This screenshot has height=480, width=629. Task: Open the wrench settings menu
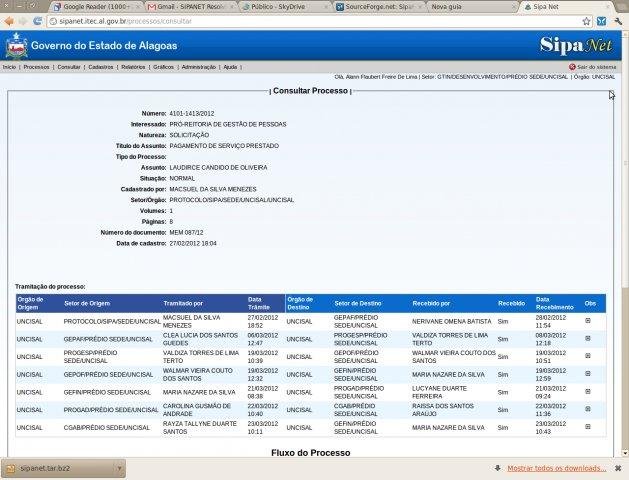click(618, 22)
